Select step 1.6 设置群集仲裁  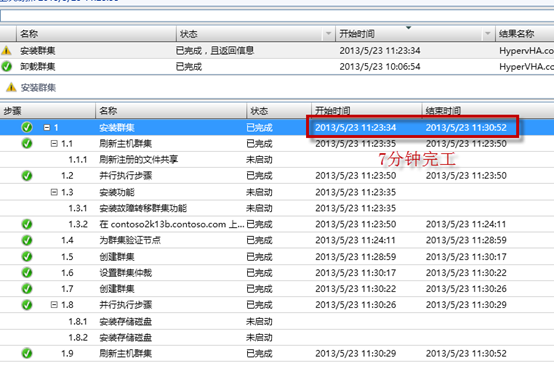pos(277,272)
